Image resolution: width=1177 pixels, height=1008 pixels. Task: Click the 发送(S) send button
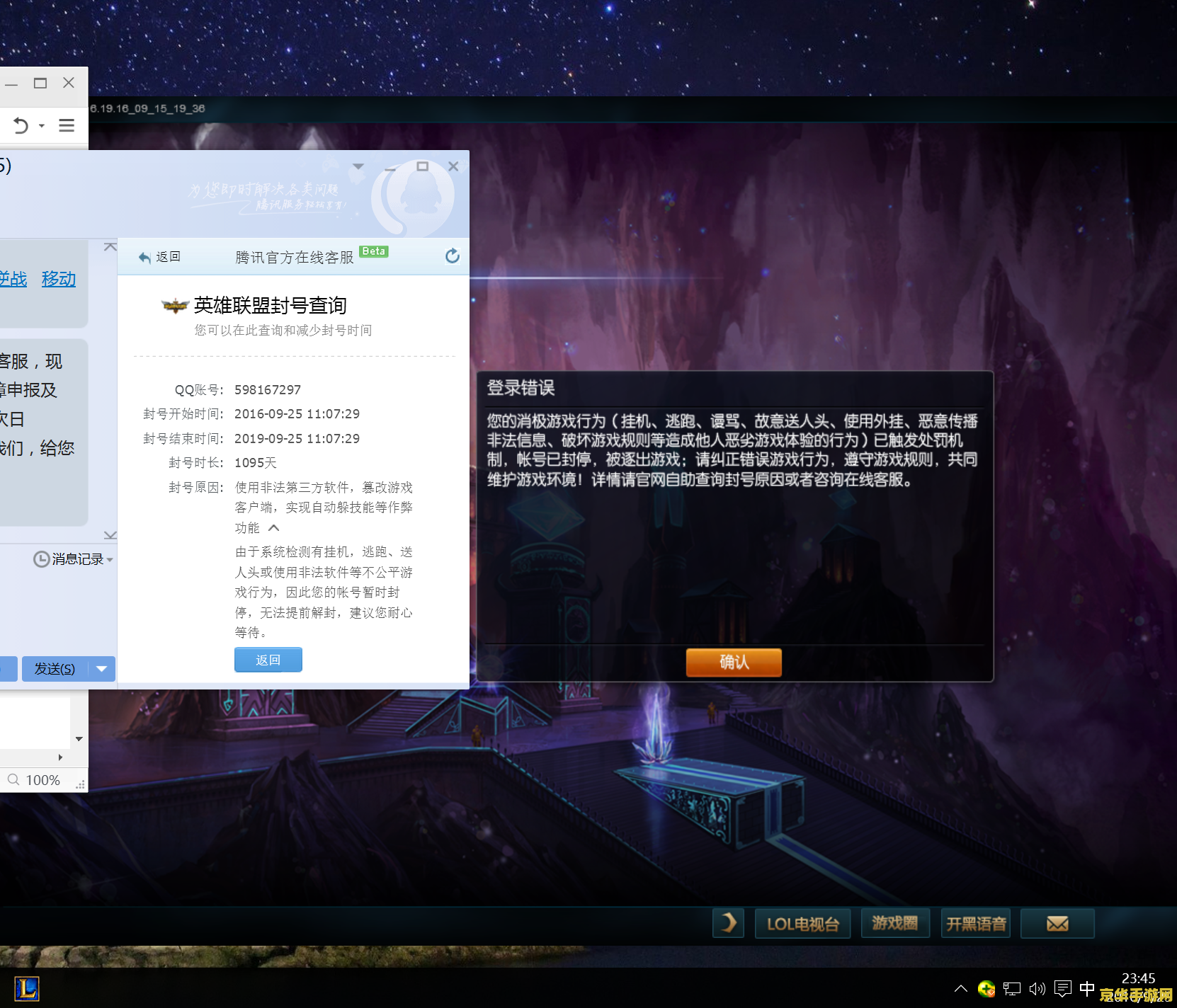[x=55, y=669]
